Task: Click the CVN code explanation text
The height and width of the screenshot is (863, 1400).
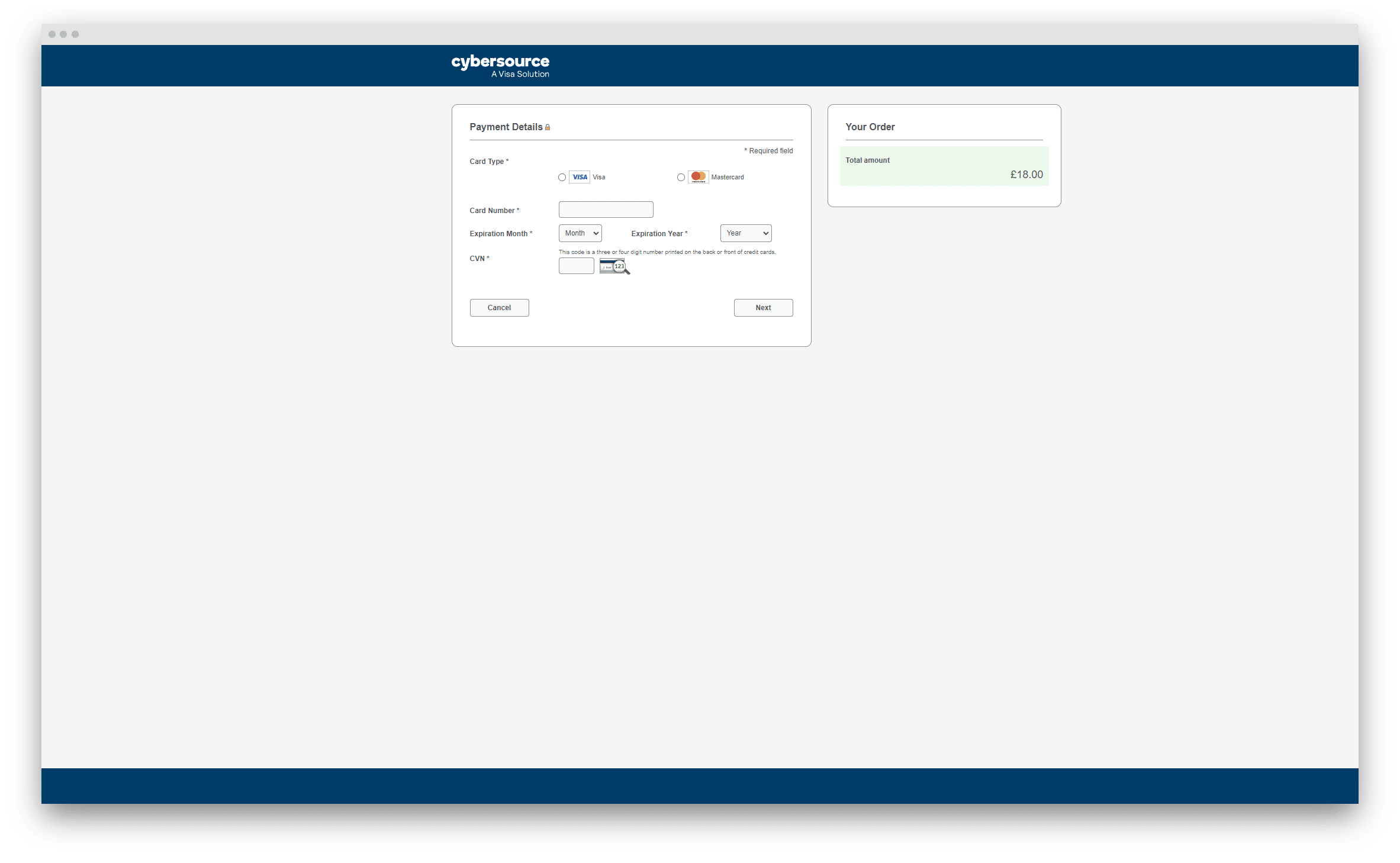Action: pos(667,252)
